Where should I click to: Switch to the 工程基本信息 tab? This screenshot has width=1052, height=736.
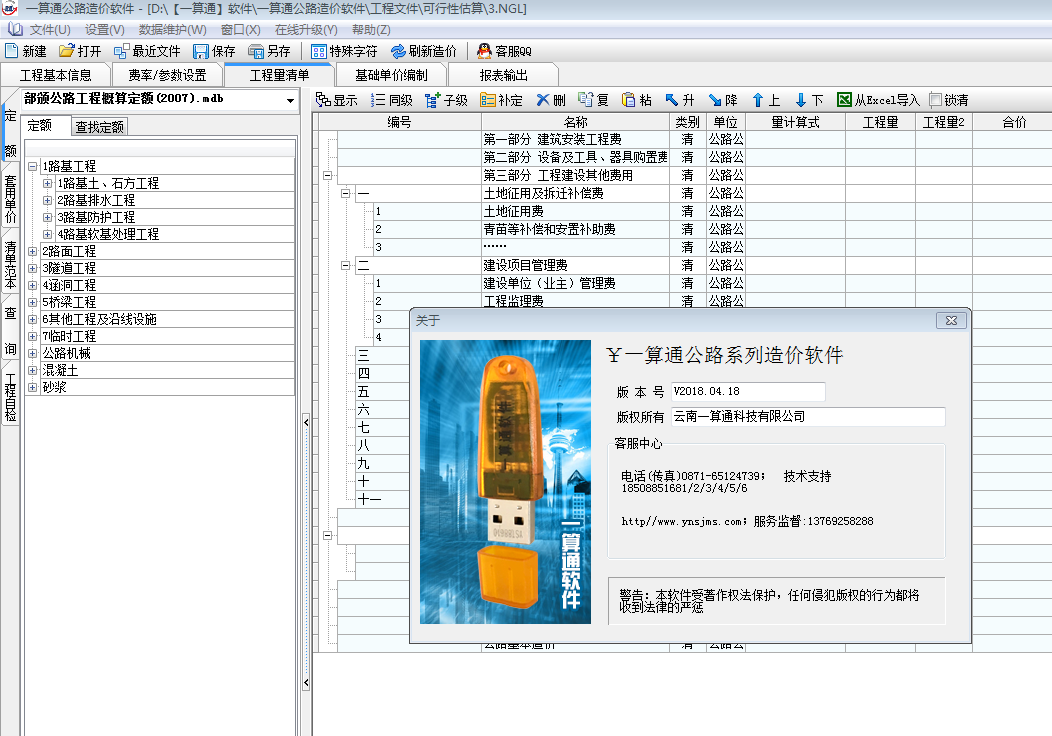(56, 75)
